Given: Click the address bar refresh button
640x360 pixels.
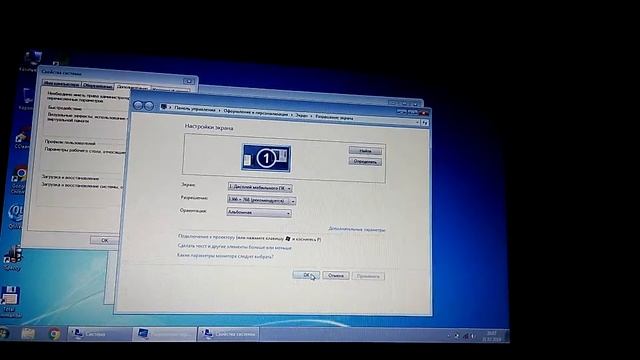Looking at the screenshot, I should (425, 122).
